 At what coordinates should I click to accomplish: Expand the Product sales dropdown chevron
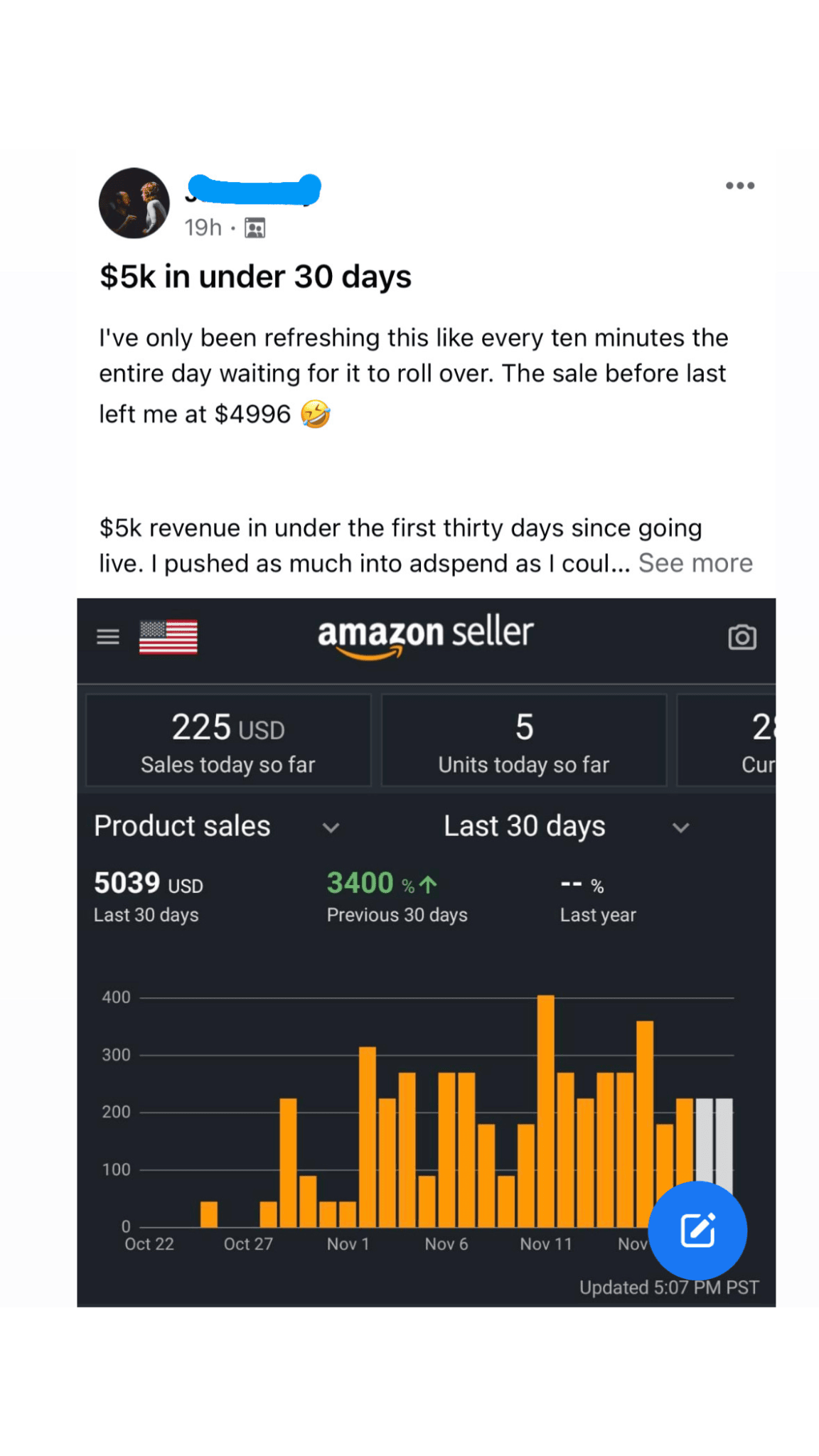[331, 828]
